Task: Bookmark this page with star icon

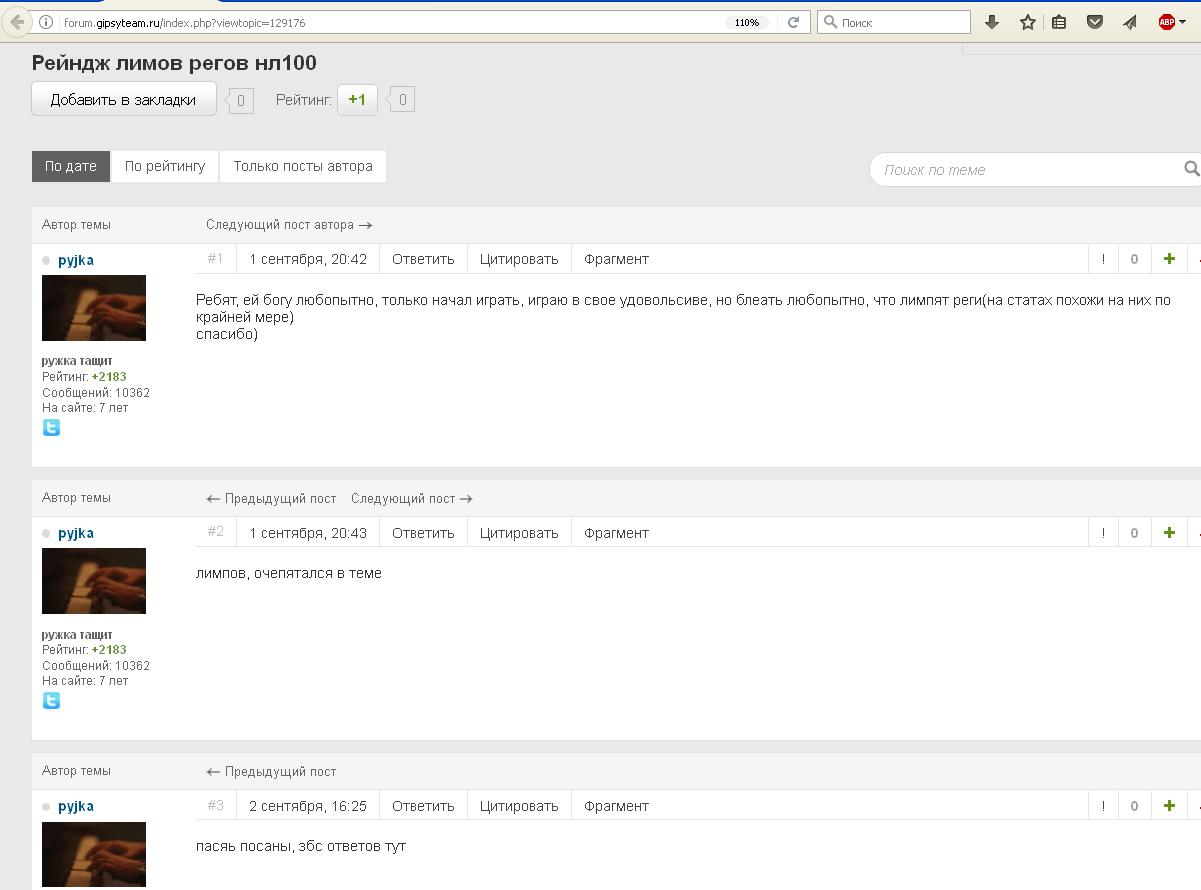Action: [1027, 22]
